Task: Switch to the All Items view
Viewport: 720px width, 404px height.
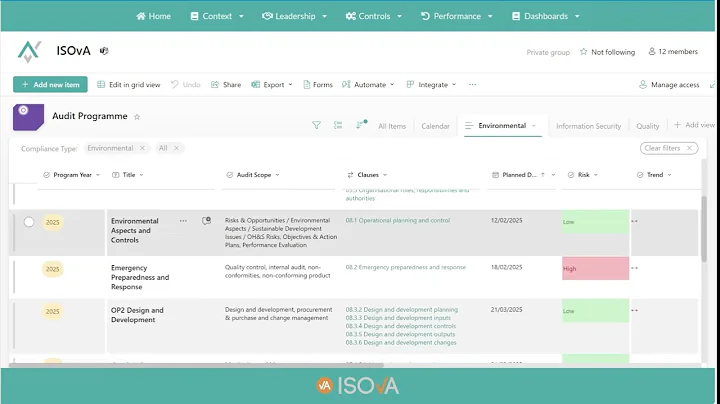Action: 392,126
